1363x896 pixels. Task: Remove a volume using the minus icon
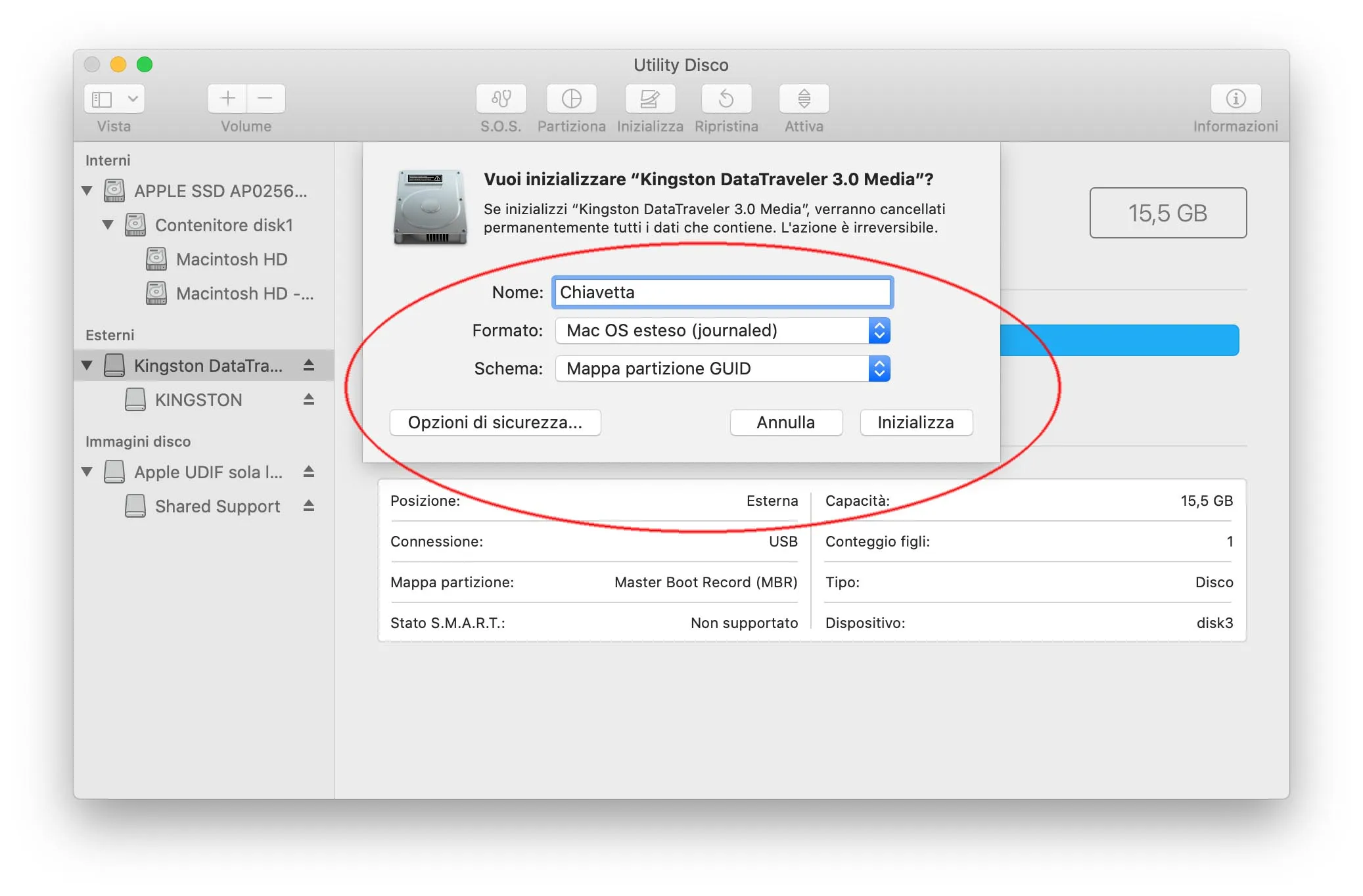[x=266, y=98]
